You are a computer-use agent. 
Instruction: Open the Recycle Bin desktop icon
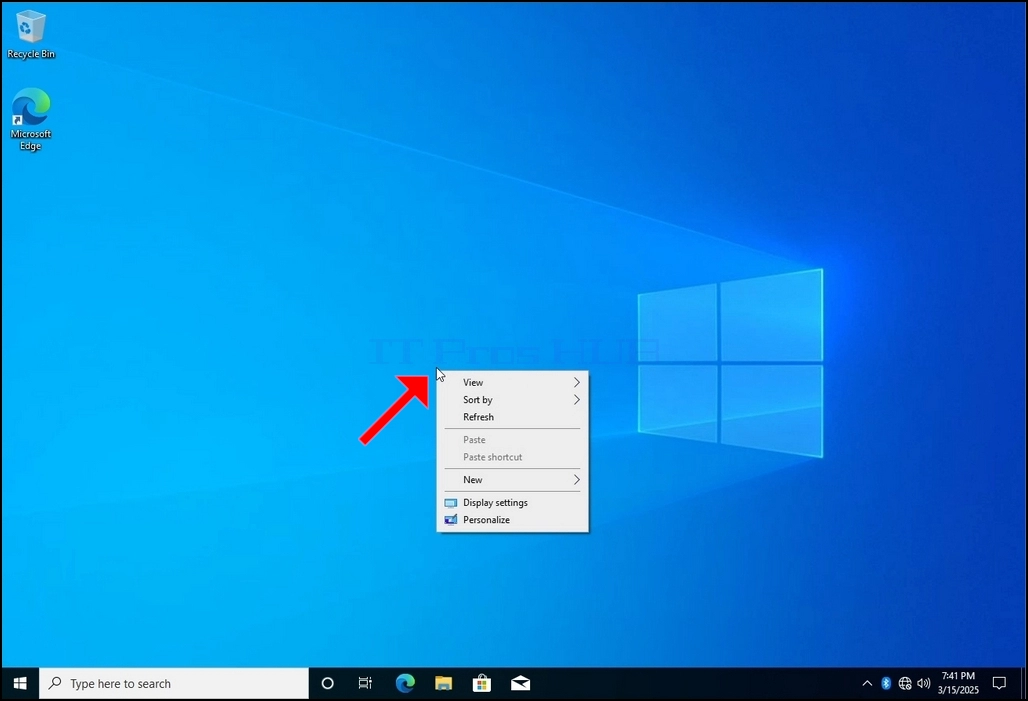tap(31, 35)
